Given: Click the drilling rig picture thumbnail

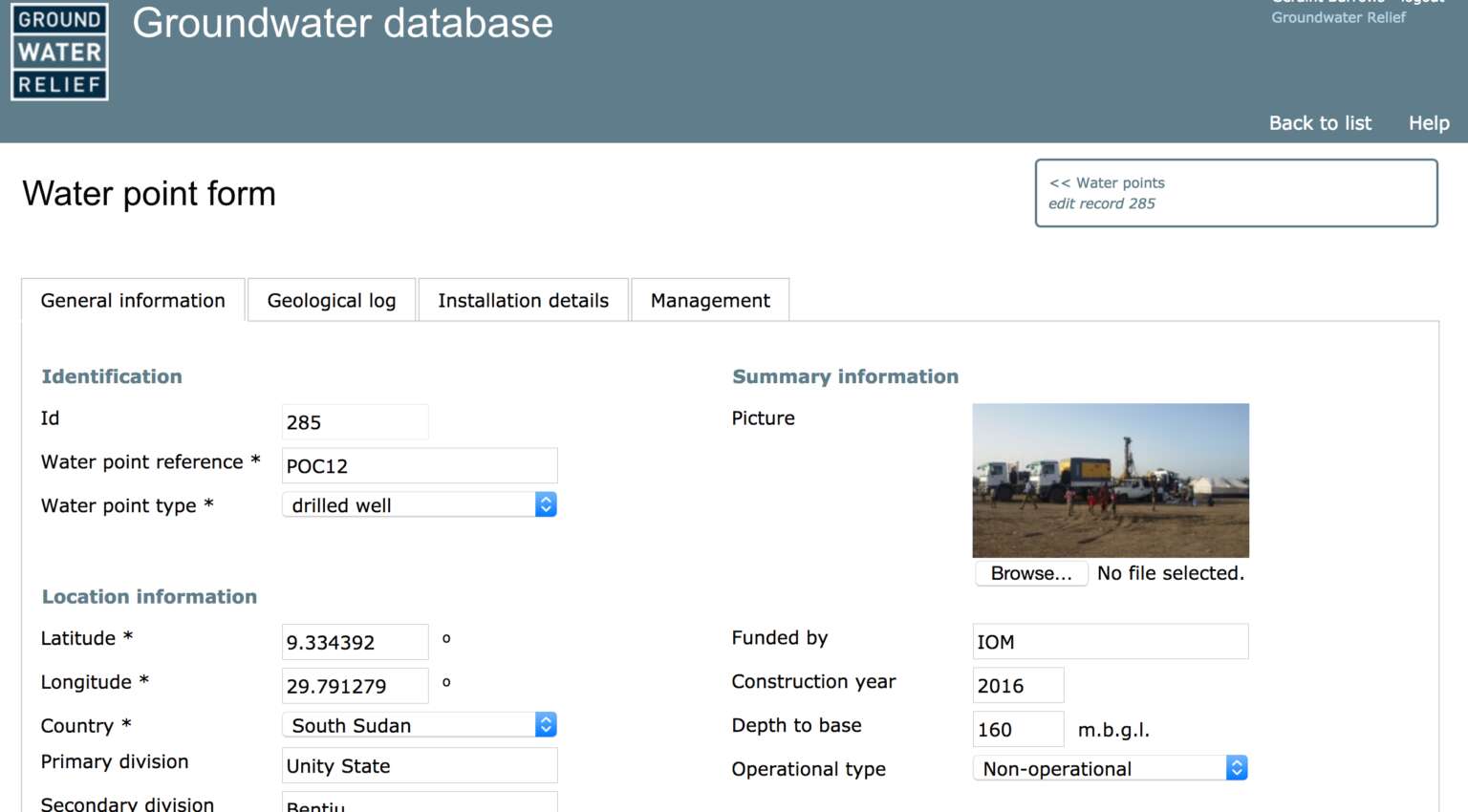Looking at the screenshot, I should click(x=1111, y=481).
